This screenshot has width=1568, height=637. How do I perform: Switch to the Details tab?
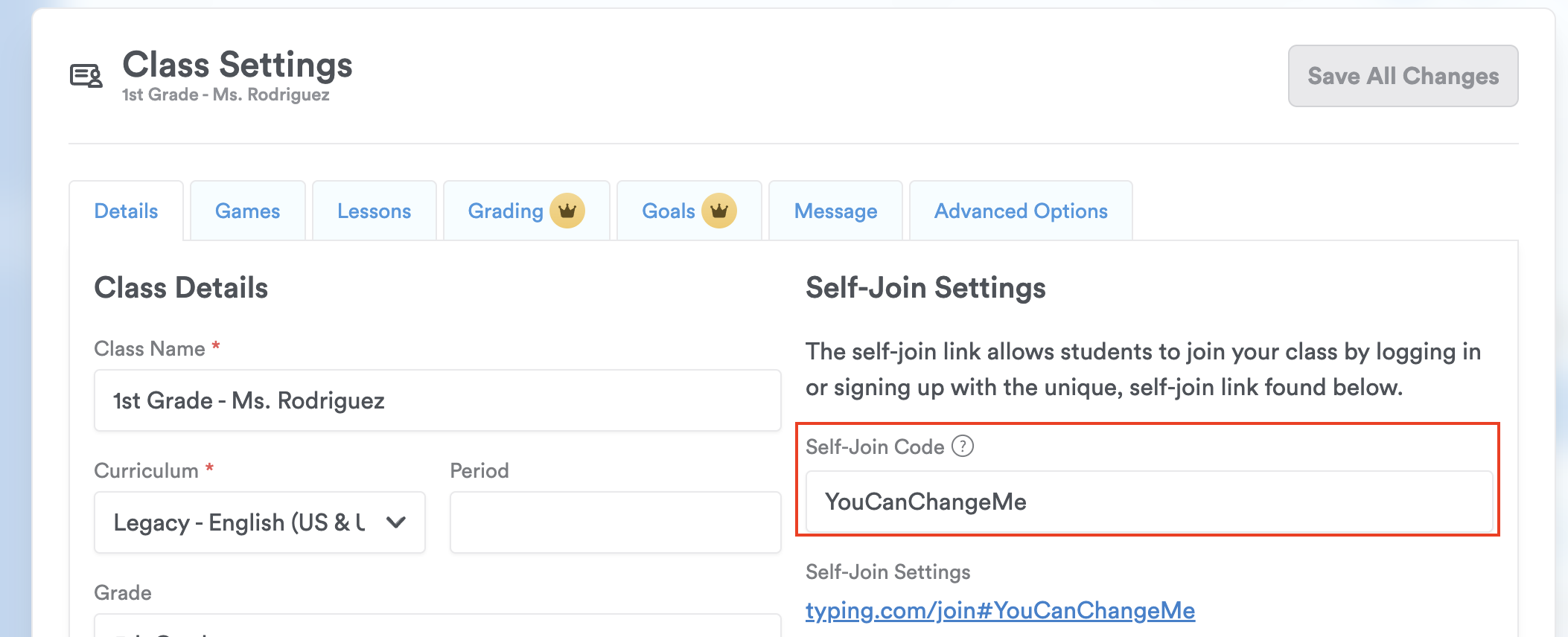[126, 211]
